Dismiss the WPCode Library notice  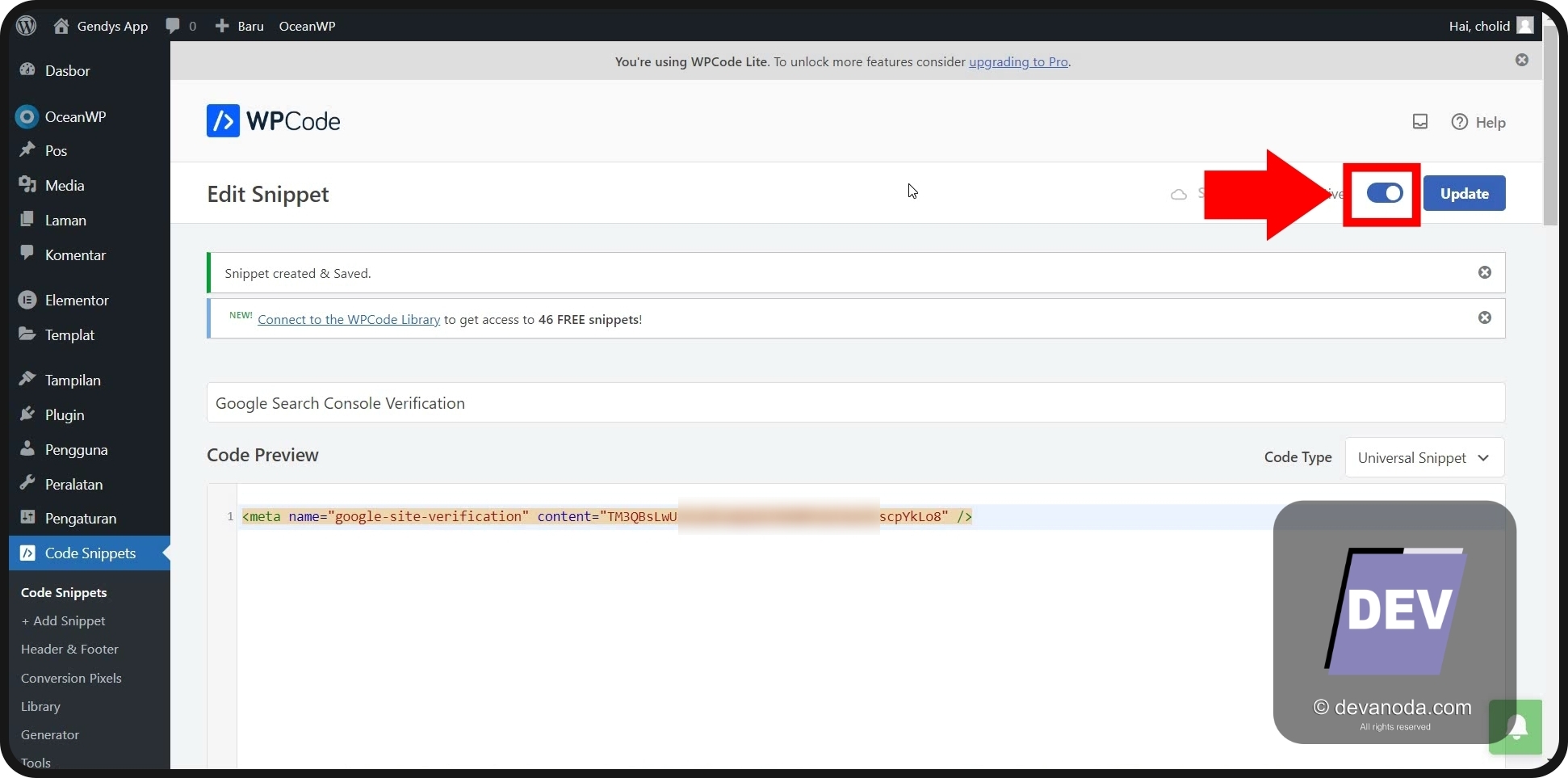[x=1485, y=318]
